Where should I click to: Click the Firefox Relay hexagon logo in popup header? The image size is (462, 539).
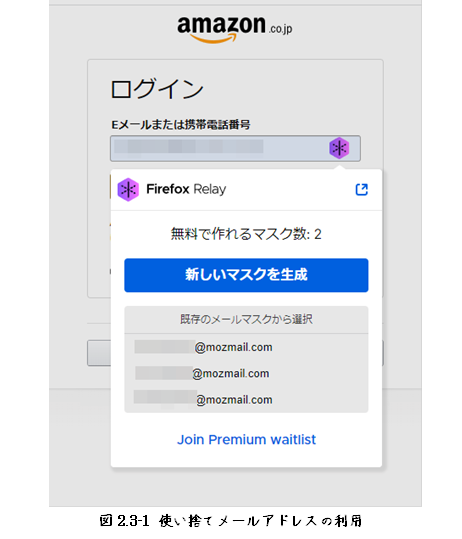pyautogui.click(x=128, y=189)
